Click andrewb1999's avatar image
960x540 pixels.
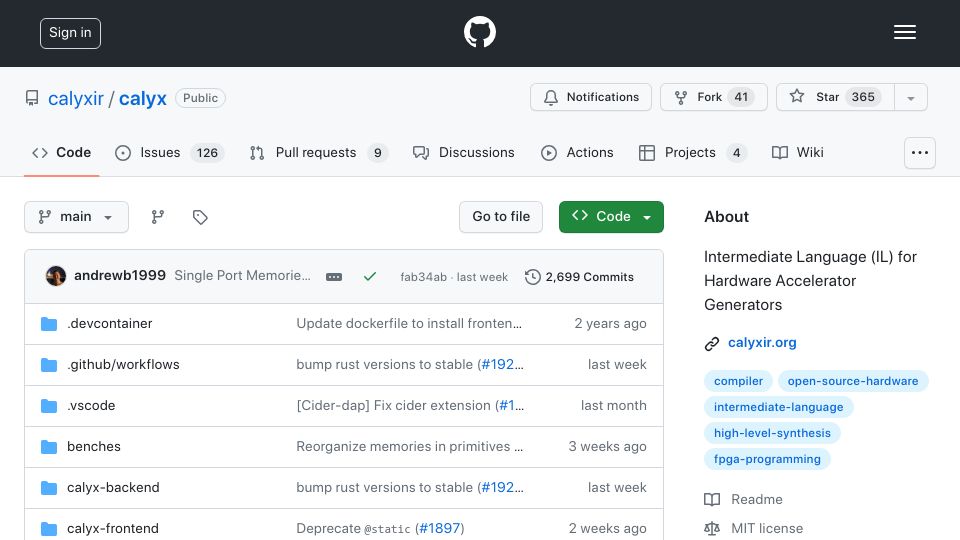(56, 276)
